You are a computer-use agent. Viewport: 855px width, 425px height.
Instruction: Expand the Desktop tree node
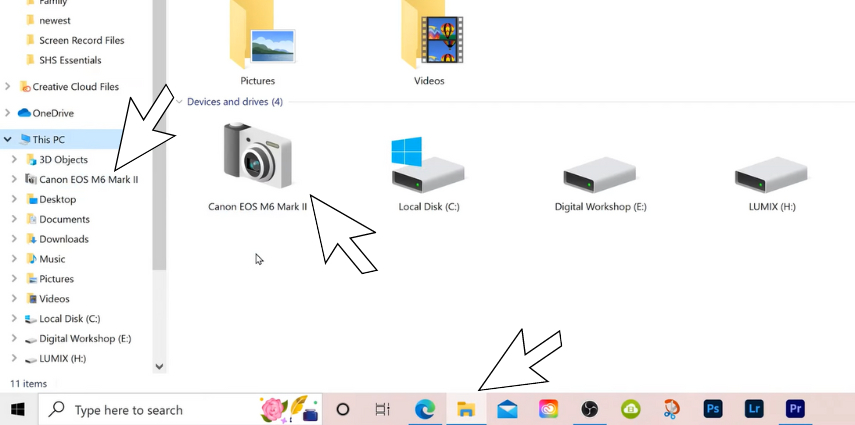15,199
